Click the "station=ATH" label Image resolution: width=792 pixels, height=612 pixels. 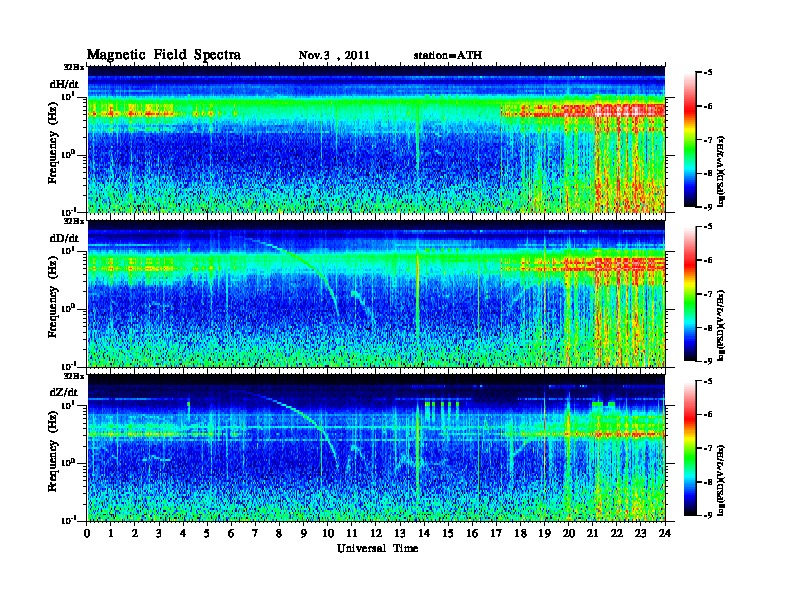[448, 55]
